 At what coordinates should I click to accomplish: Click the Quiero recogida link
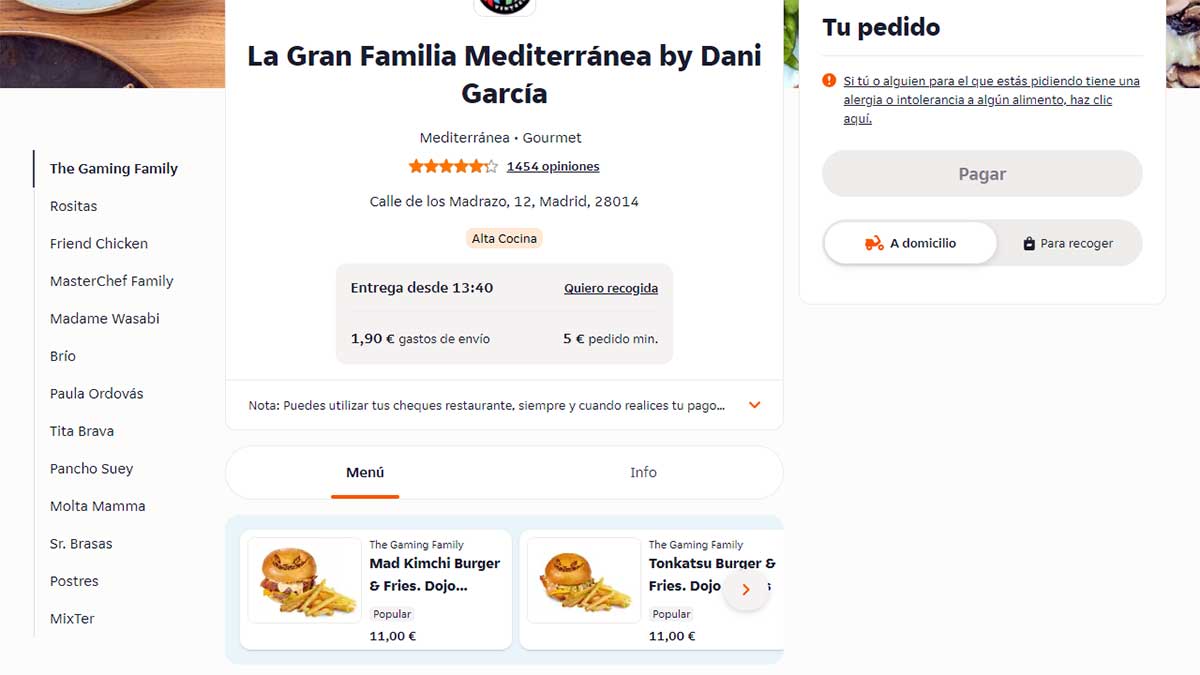[x=611, y=288]
